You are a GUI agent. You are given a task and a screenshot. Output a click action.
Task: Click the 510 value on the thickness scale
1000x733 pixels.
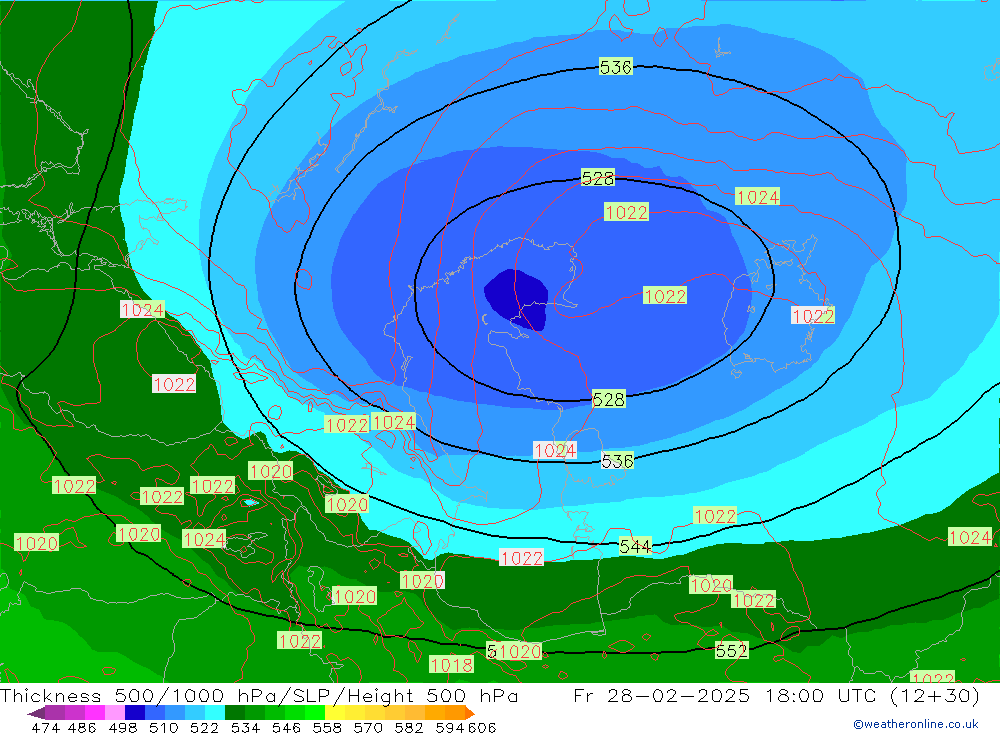click(164, 727)
